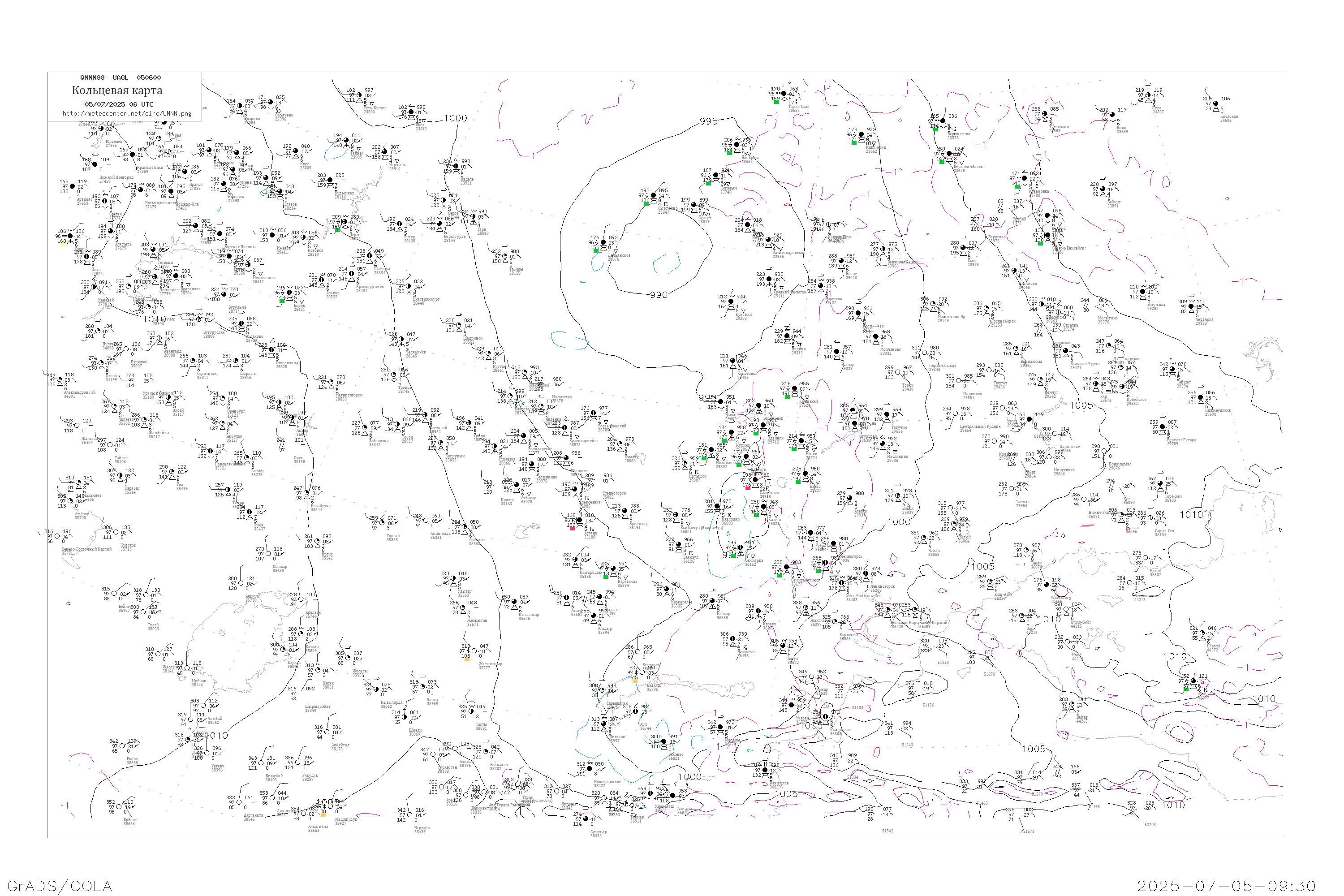This screenshot has width=1344, height=896.
Task: Click the QNNN98 UAOL 050600 header code
Action: [121, 78]
